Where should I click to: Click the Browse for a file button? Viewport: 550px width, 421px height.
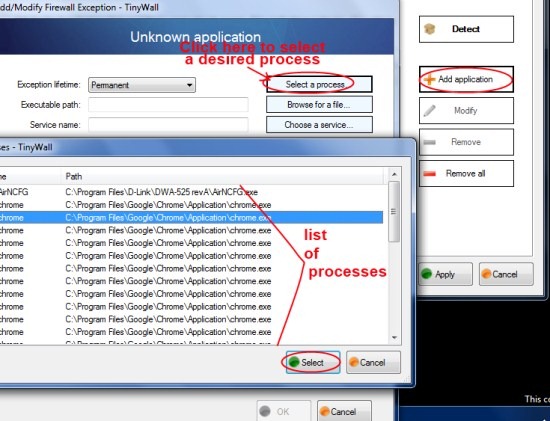(x=319, y=105)
